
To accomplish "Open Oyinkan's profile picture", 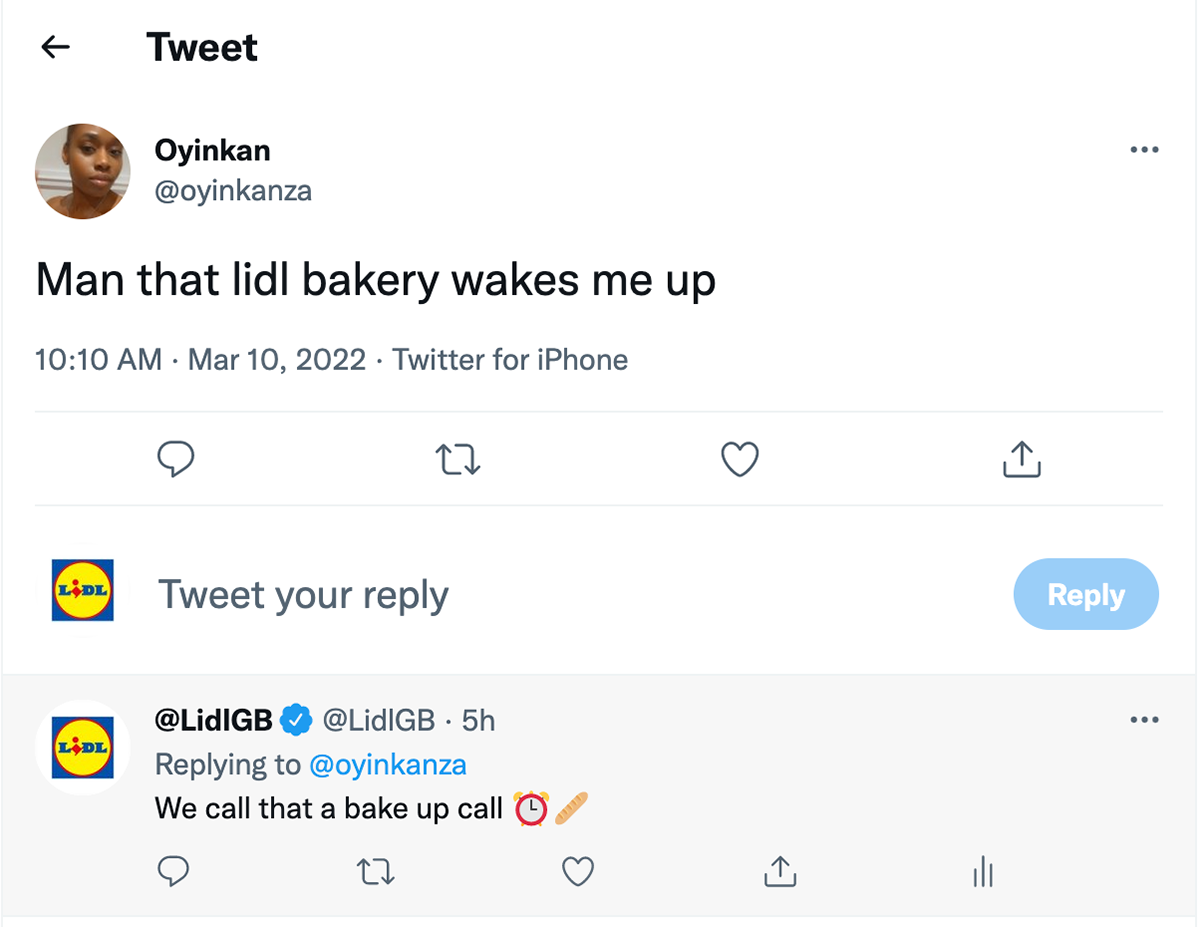I will [x=83, y=172].
